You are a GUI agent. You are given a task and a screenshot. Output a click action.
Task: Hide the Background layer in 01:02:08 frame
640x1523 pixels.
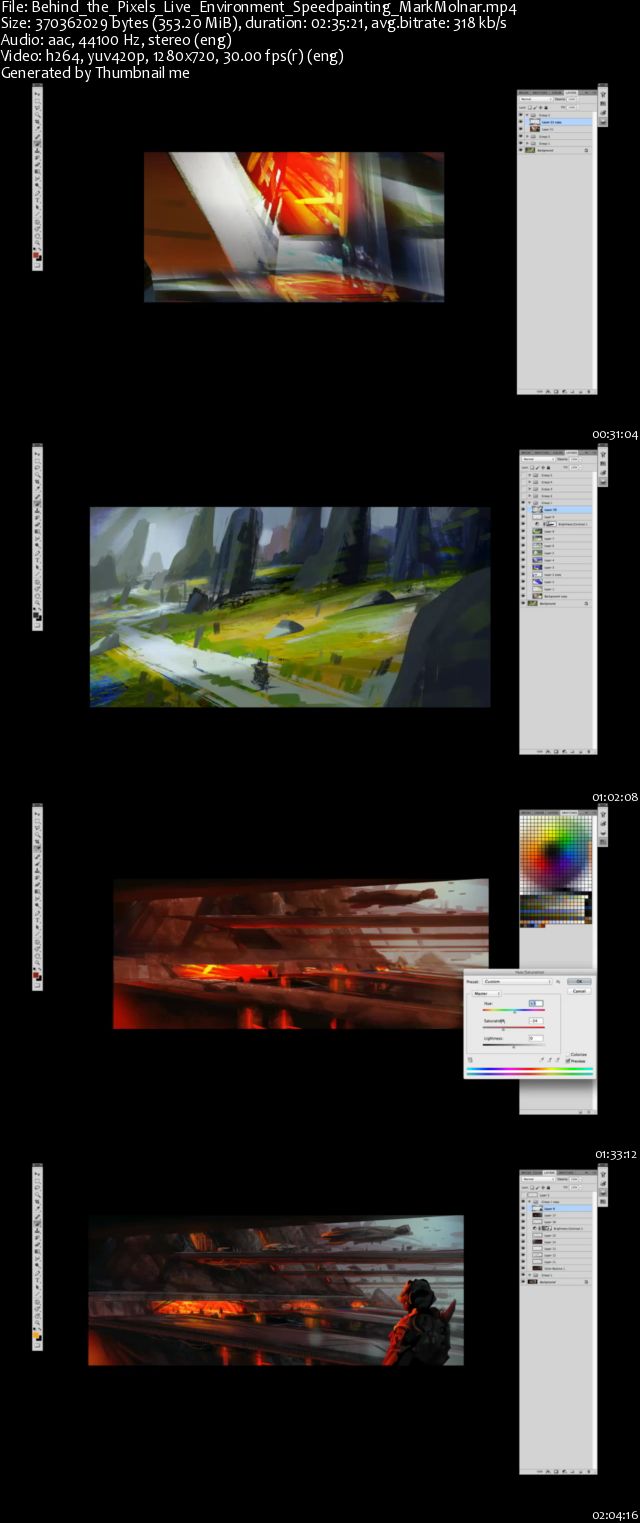[x=523, y=603]
